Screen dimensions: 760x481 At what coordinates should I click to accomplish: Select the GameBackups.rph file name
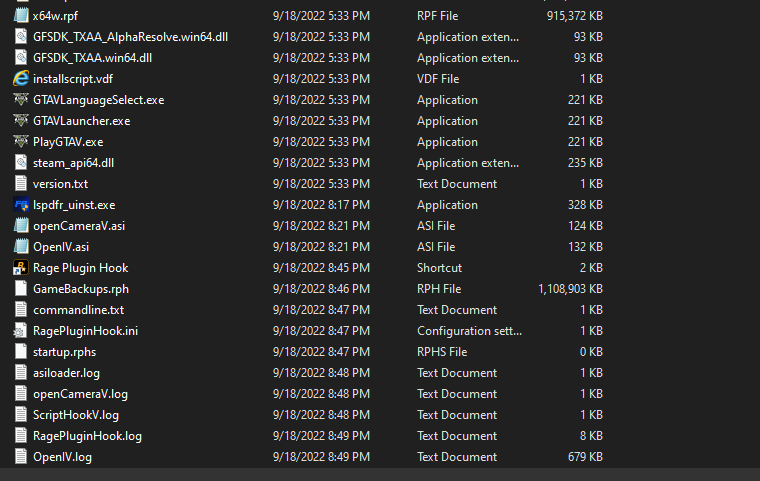(81, 289)
